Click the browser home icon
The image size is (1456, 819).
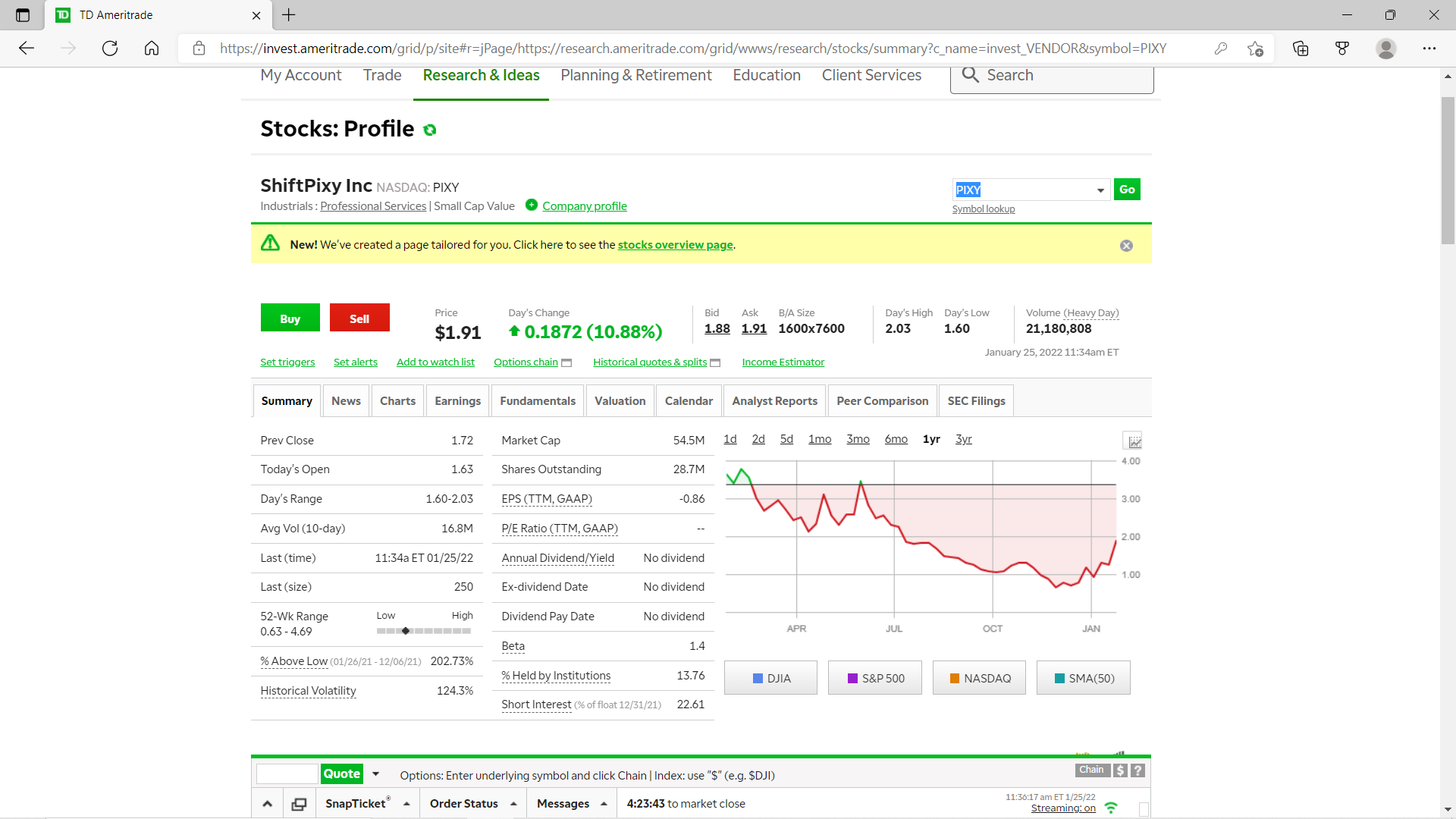[152, 49]
